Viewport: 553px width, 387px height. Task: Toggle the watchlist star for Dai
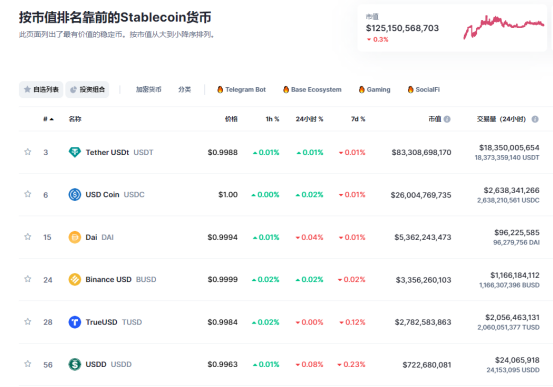pyautogui.click(x=28, y=237)
